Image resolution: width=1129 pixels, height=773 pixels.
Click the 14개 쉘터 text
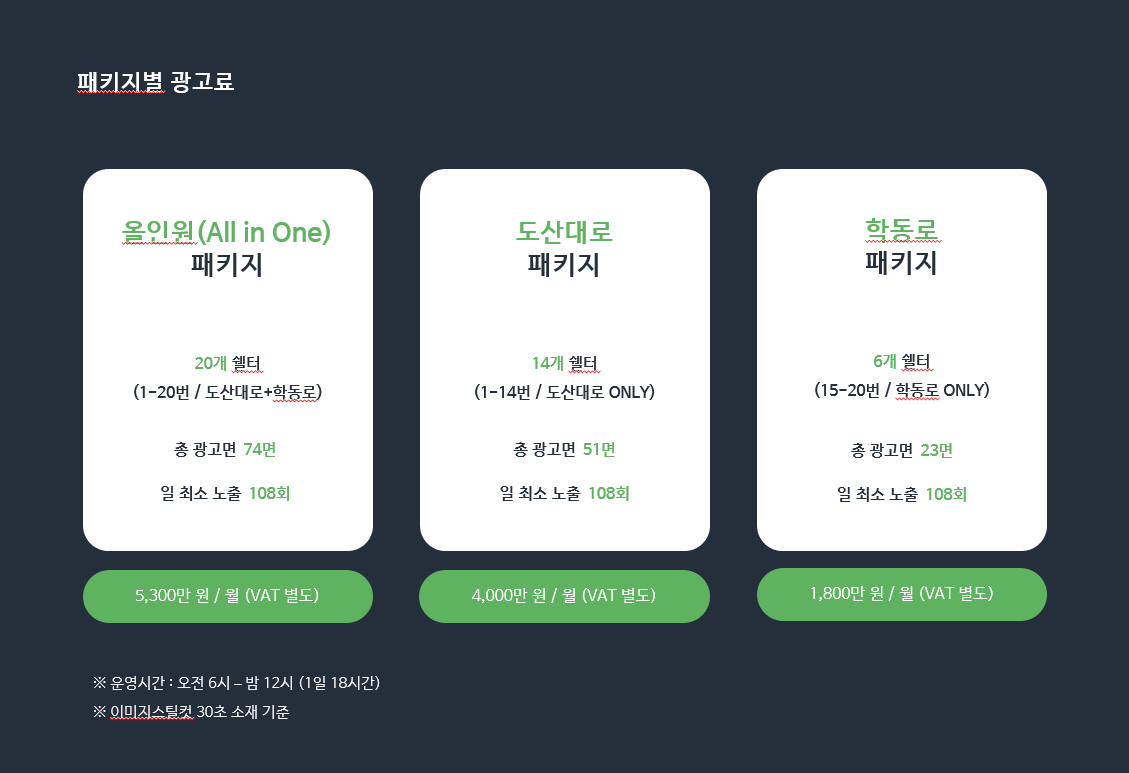(x=565, y=363)
